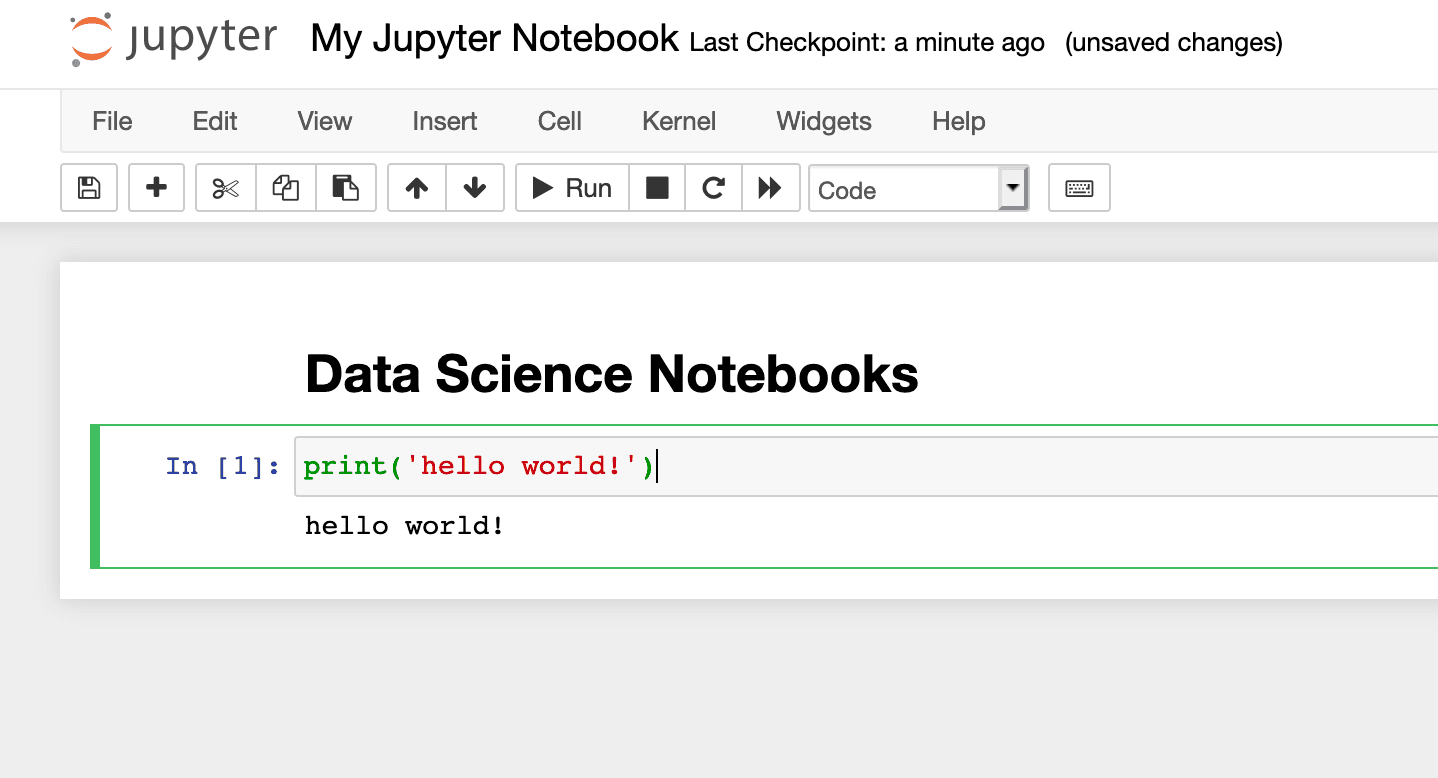Open the Kernel menu
This screenshot has height=778, width=1438.
(678, 121)
